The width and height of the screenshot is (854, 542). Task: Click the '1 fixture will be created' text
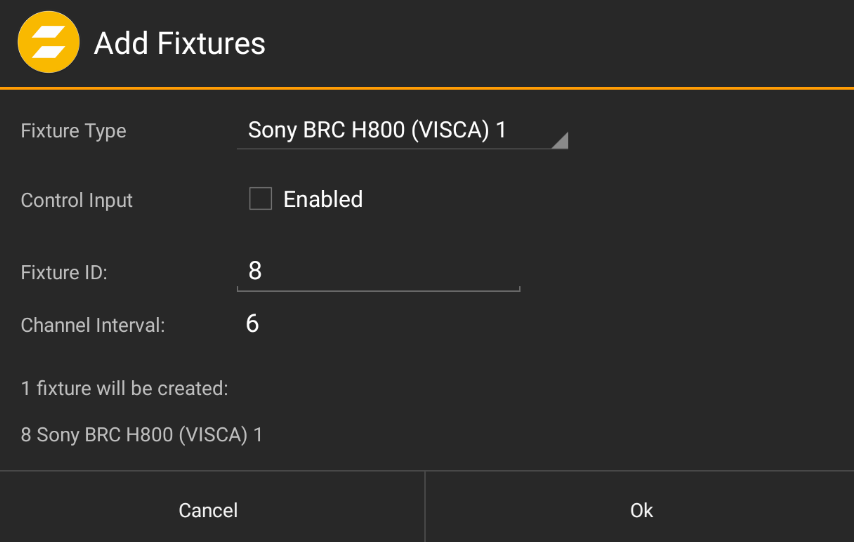click(125, 388)
